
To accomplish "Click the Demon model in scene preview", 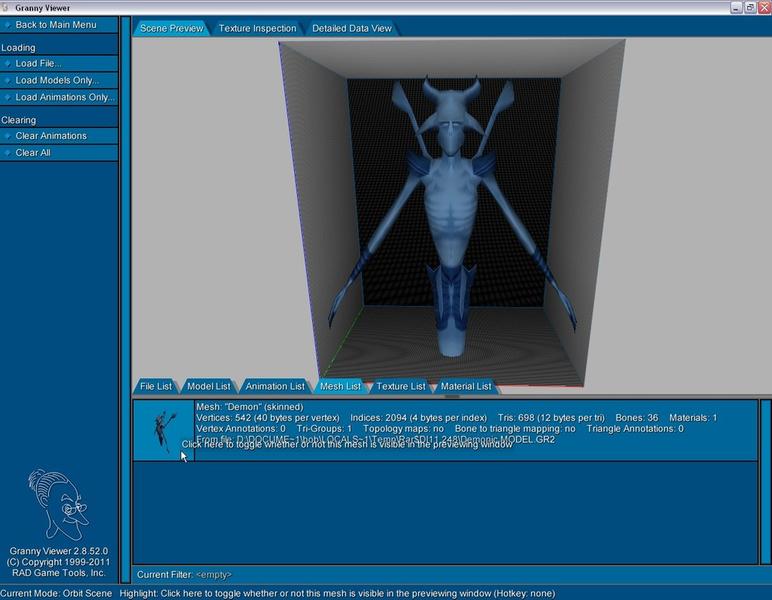I will point(451,217).
